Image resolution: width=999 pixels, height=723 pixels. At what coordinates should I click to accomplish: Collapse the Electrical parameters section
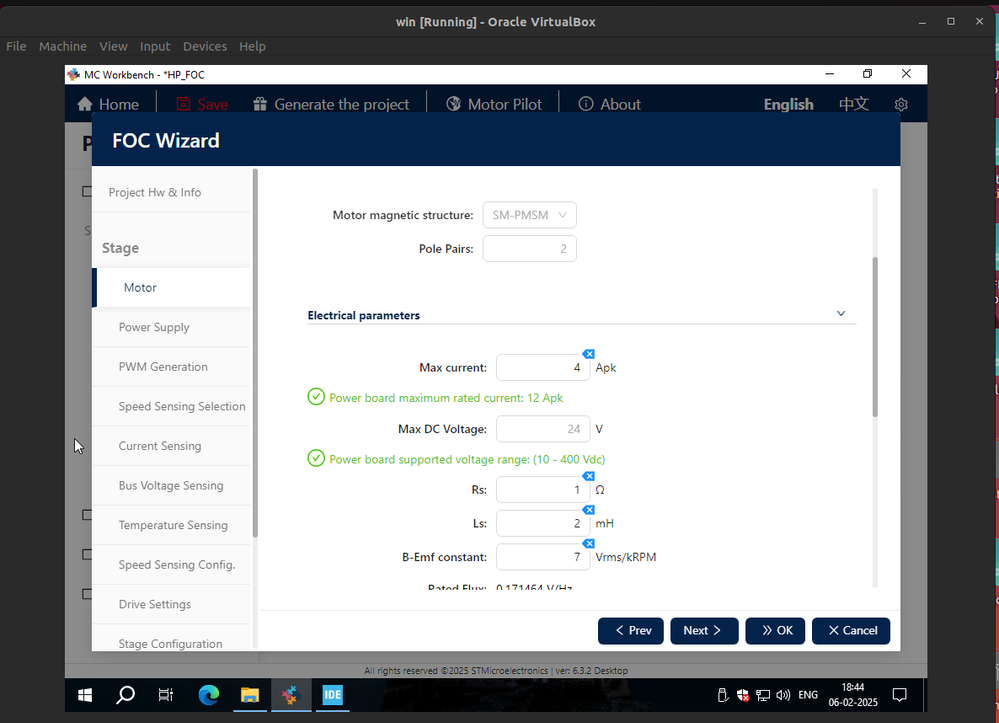coord(841,313)
